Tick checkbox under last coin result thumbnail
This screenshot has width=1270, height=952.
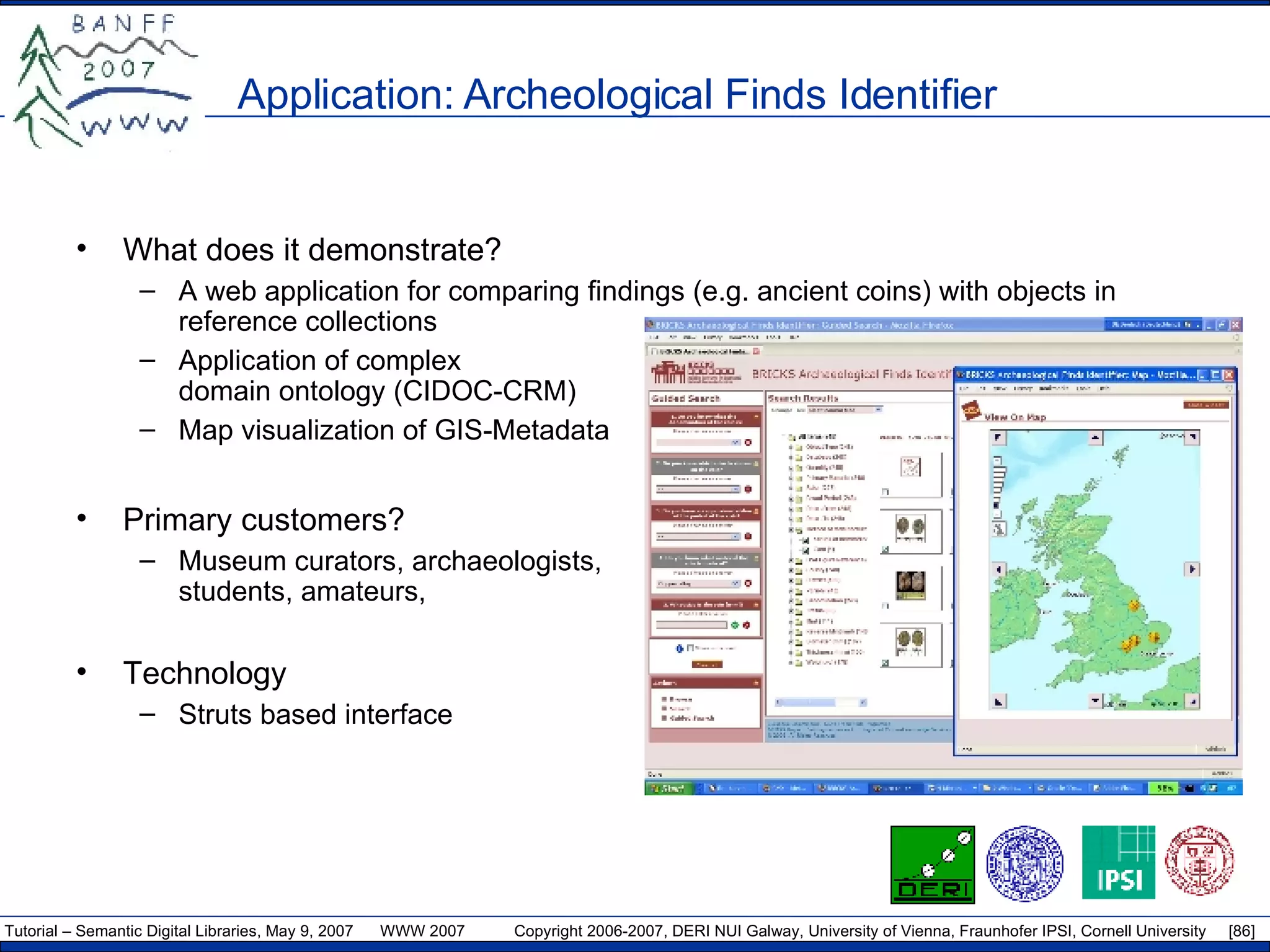pos(886,663)
